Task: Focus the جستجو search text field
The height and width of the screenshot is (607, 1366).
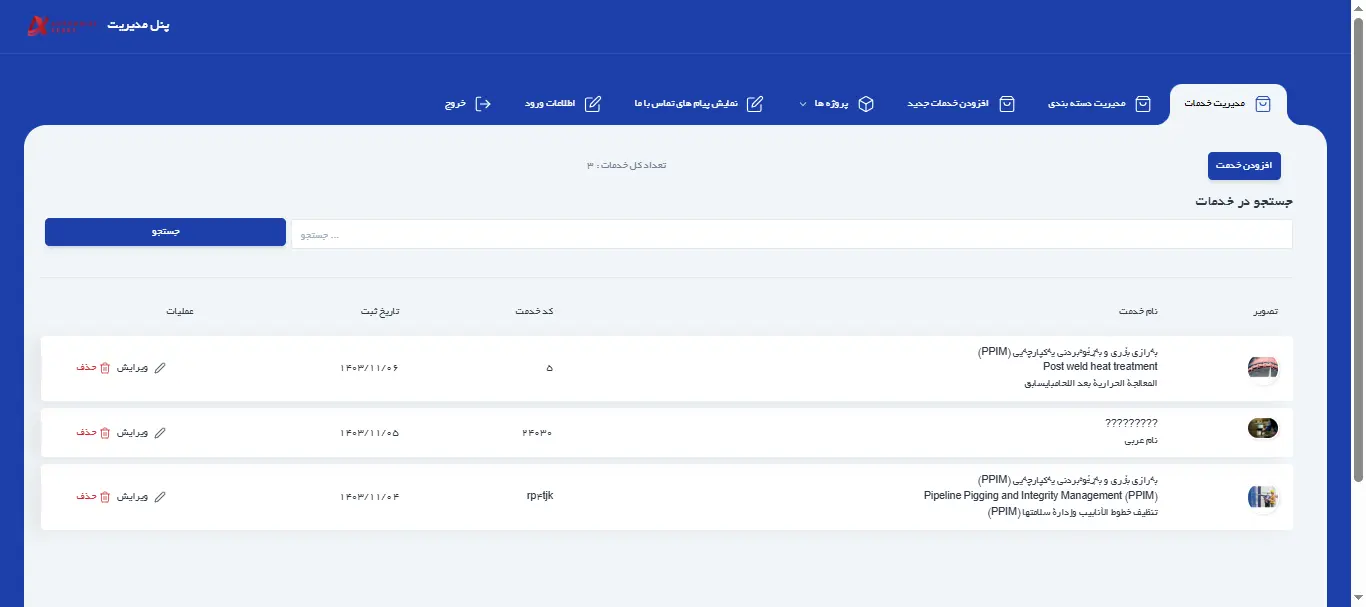Action: tap(790, 234)
